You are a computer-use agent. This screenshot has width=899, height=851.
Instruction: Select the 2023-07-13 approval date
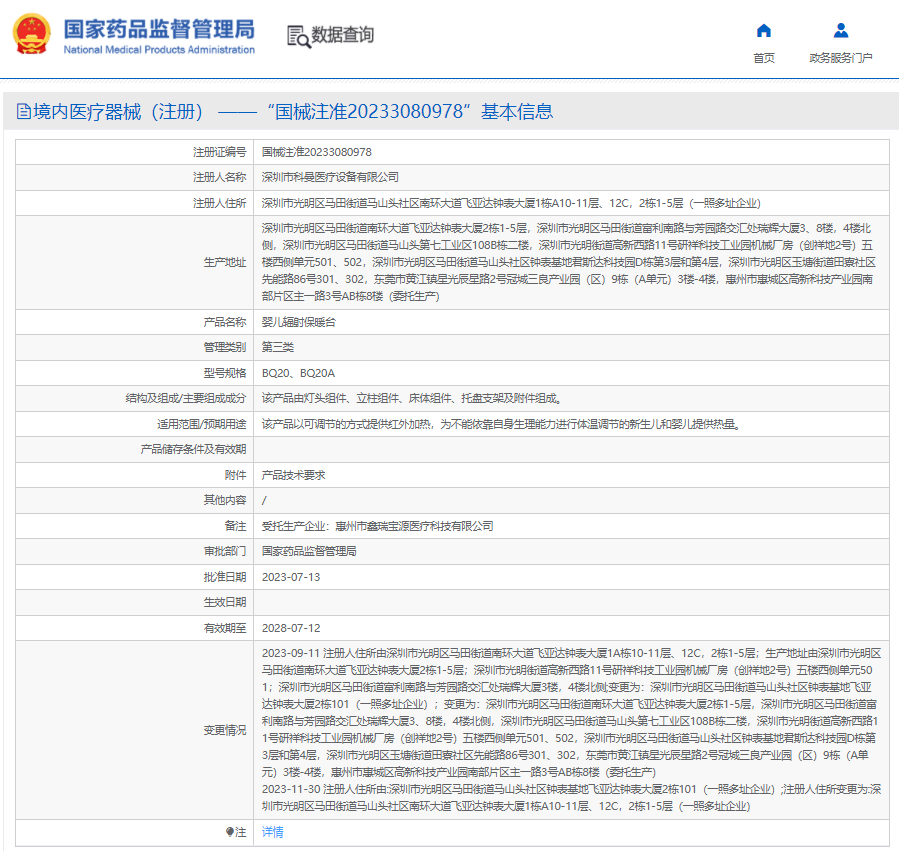pyautogui.click(x=291, y=577)
